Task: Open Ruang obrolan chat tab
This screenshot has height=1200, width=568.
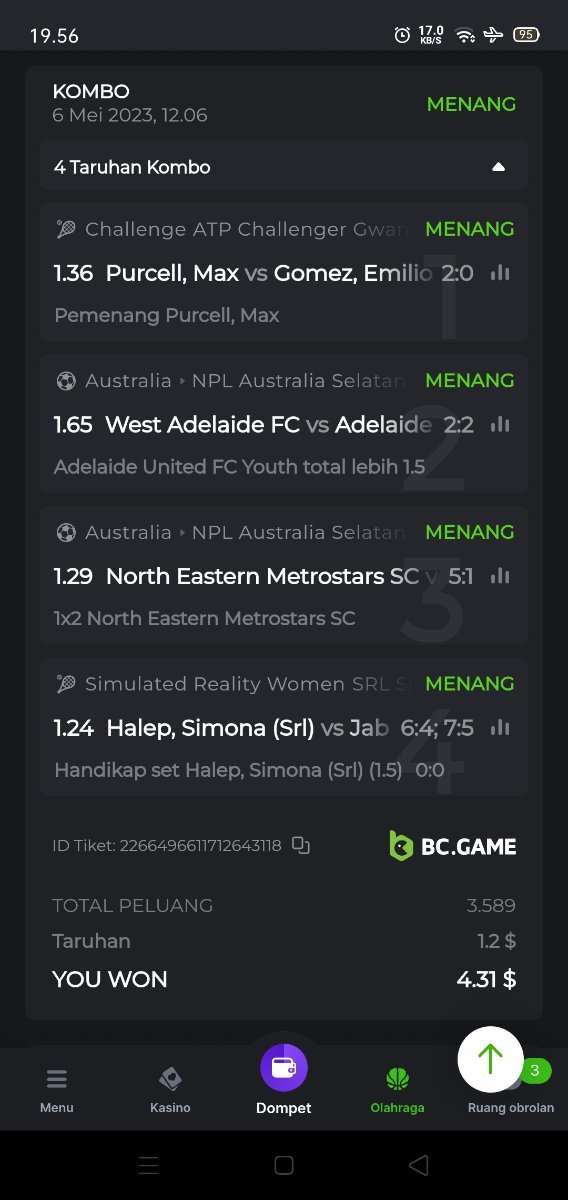Action: click(x=511, y=1107)
